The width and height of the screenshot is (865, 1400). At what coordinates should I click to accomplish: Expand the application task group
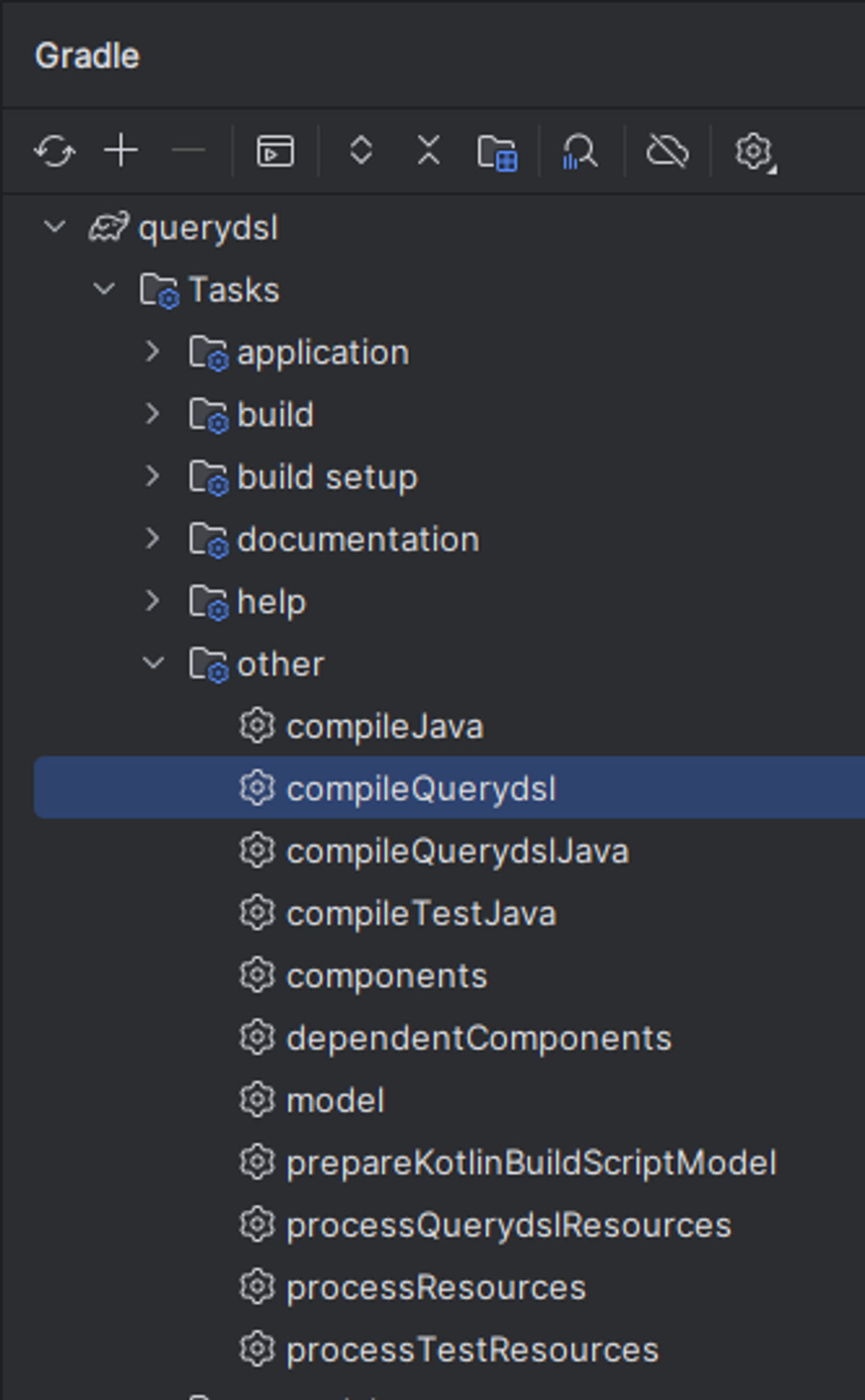pos(153,352)
